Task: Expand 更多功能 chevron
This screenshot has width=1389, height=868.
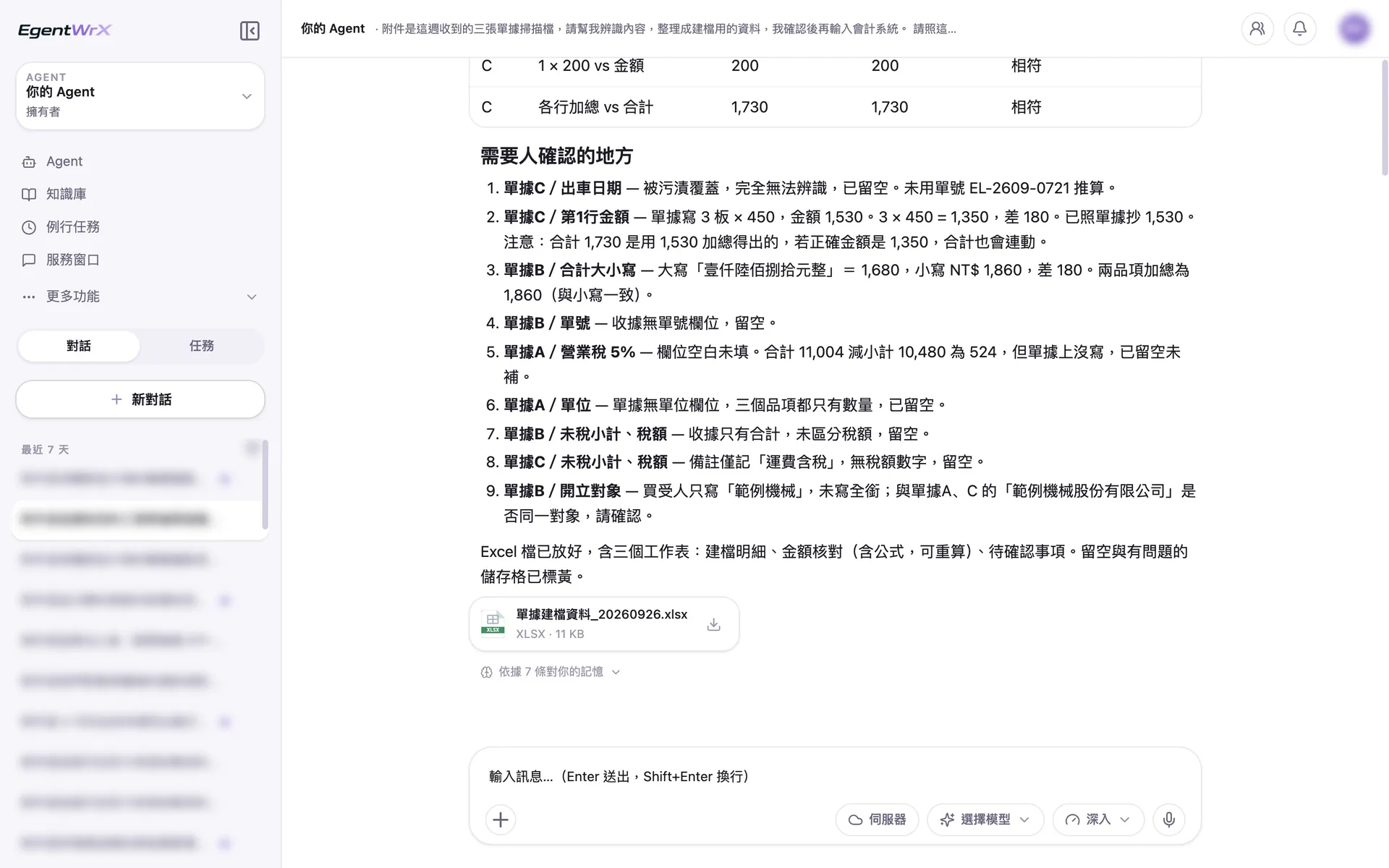Action: pos(252,297)
